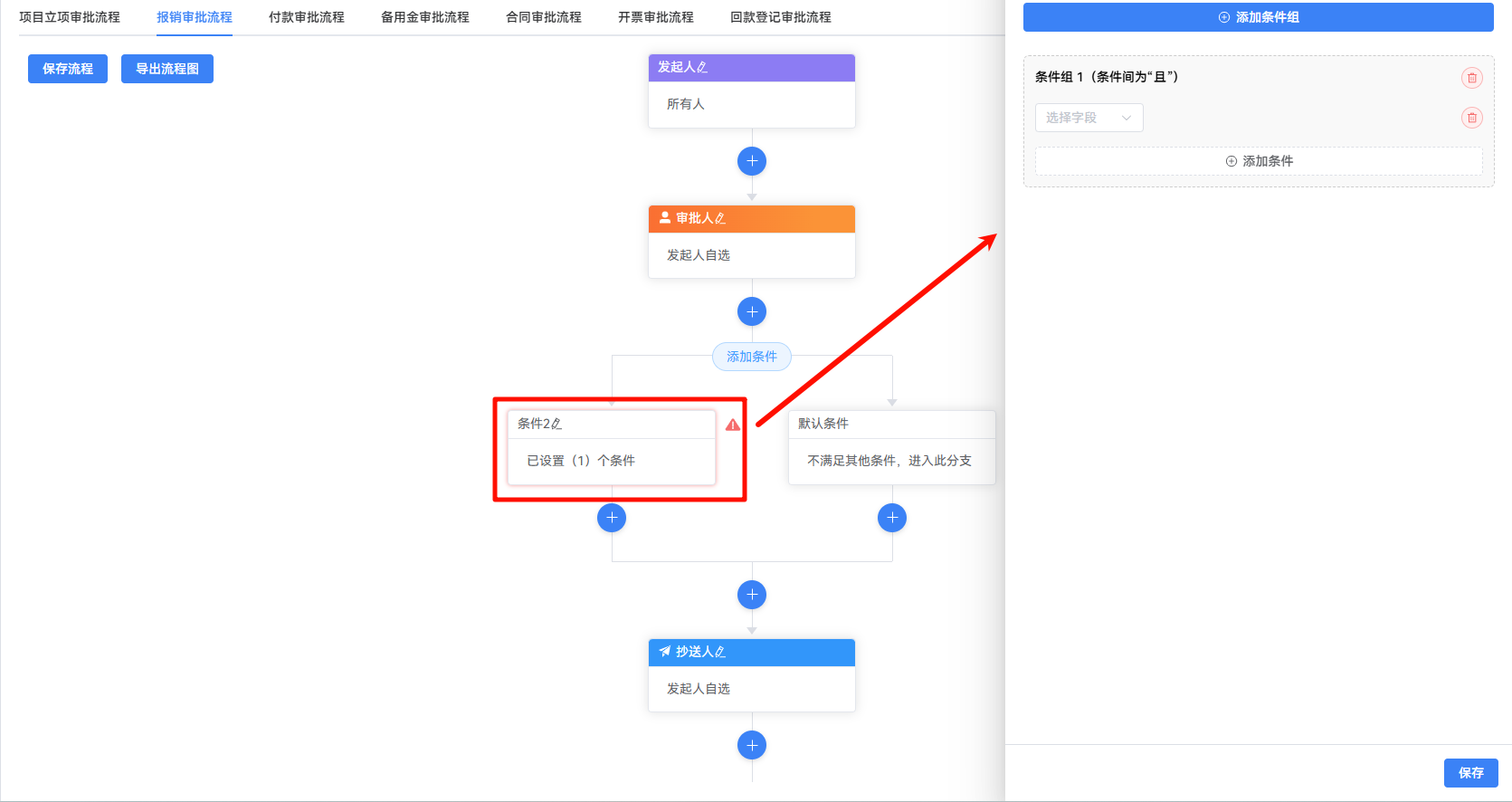Click plus icon below 审批人 node
This screenshot has height=802, width=1512.
[752, 311]
